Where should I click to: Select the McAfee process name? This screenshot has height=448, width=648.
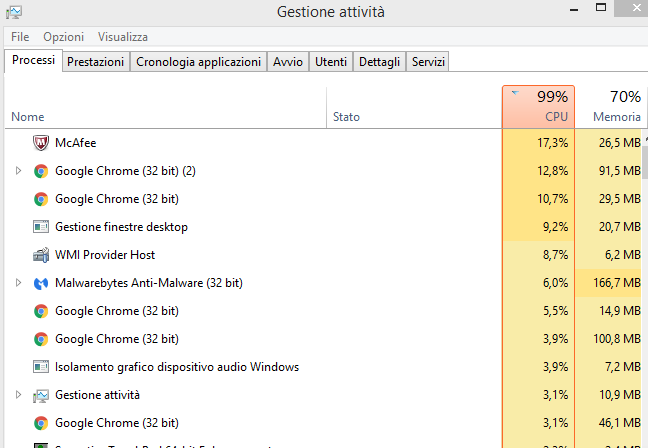tap(76, 143)
